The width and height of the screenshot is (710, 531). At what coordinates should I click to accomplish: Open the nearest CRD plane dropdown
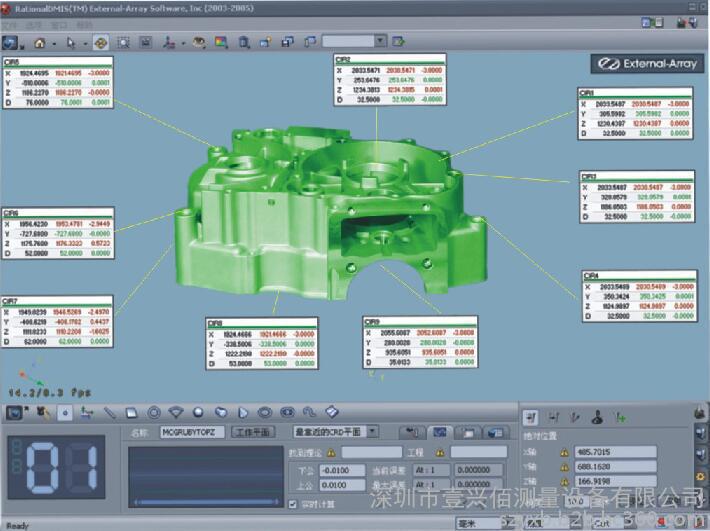[x=335, y=432]
